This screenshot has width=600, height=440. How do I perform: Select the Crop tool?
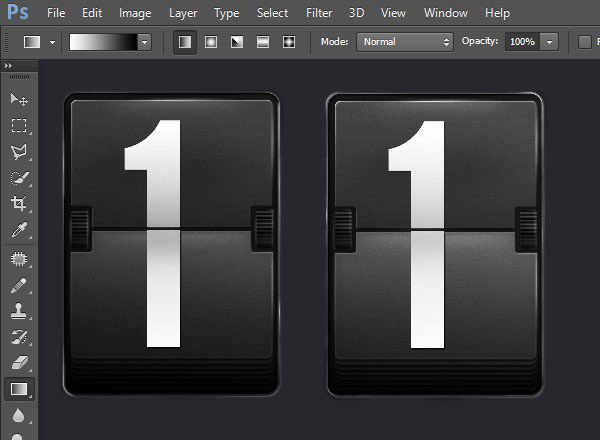[19, 203]
